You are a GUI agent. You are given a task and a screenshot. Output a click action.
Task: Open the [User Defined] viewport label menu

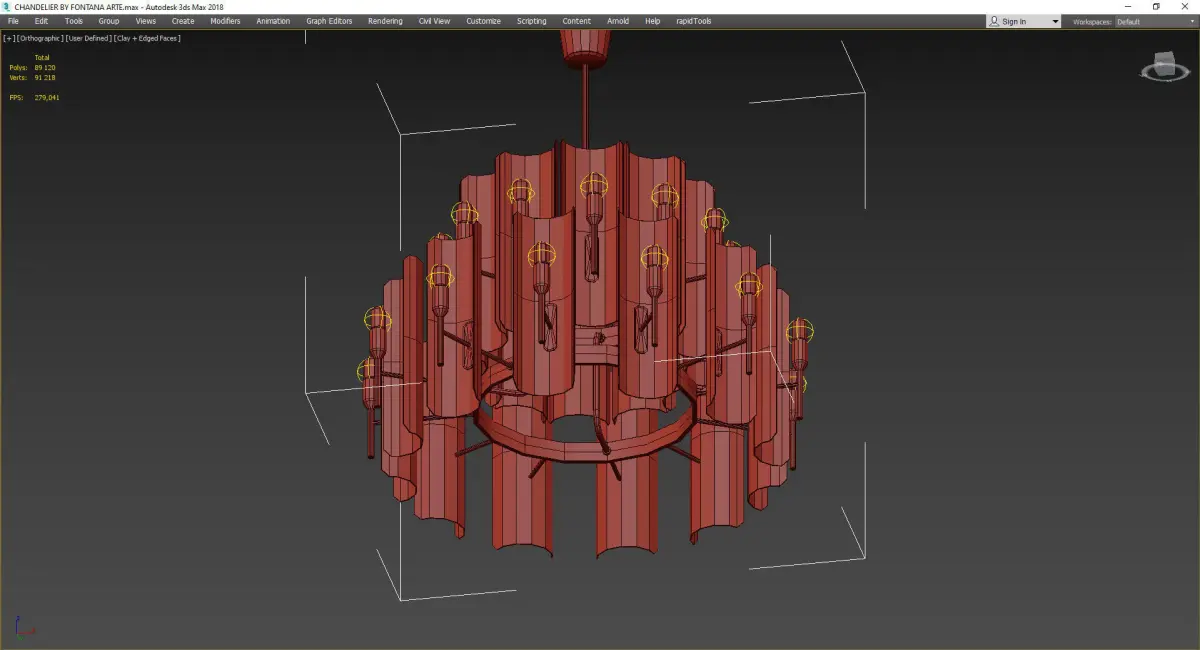pos(89,38)
